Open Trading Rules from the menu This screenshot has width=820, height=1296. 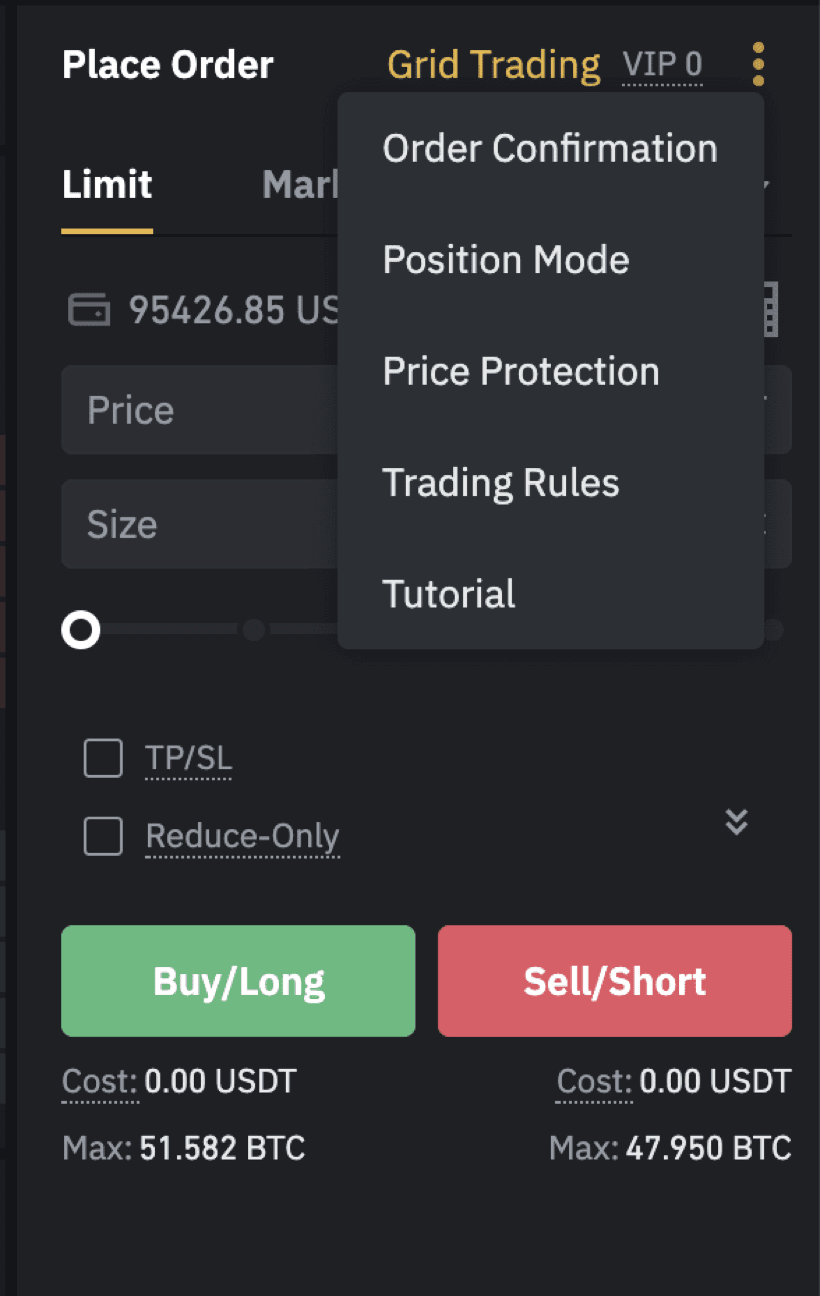(550, 482)
